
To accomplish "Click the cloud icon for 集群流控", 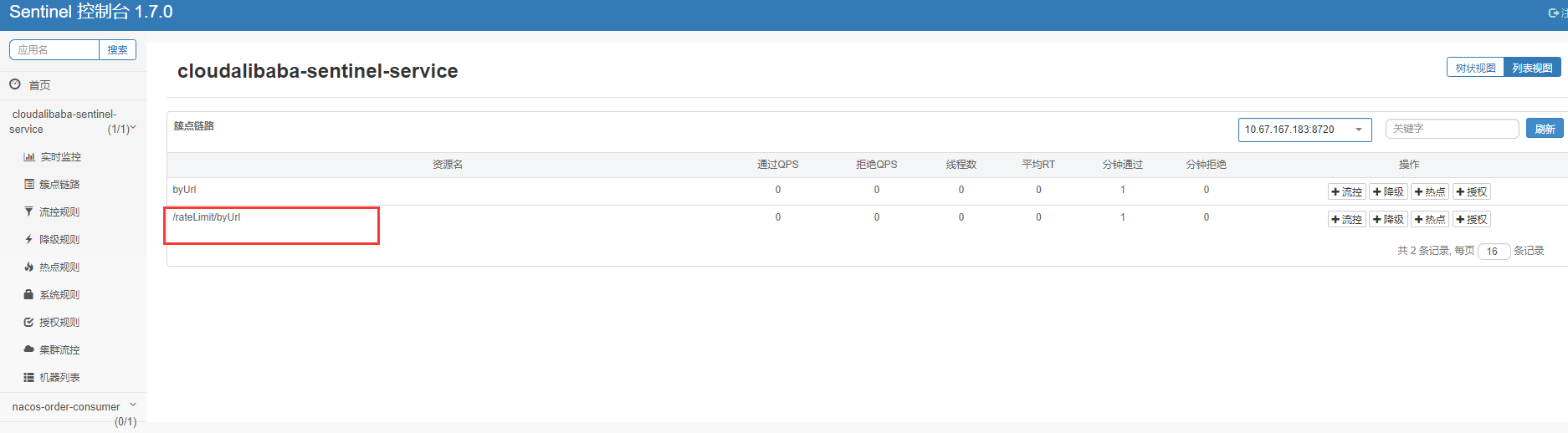I will pyautogui.click(x=29, y=349).
